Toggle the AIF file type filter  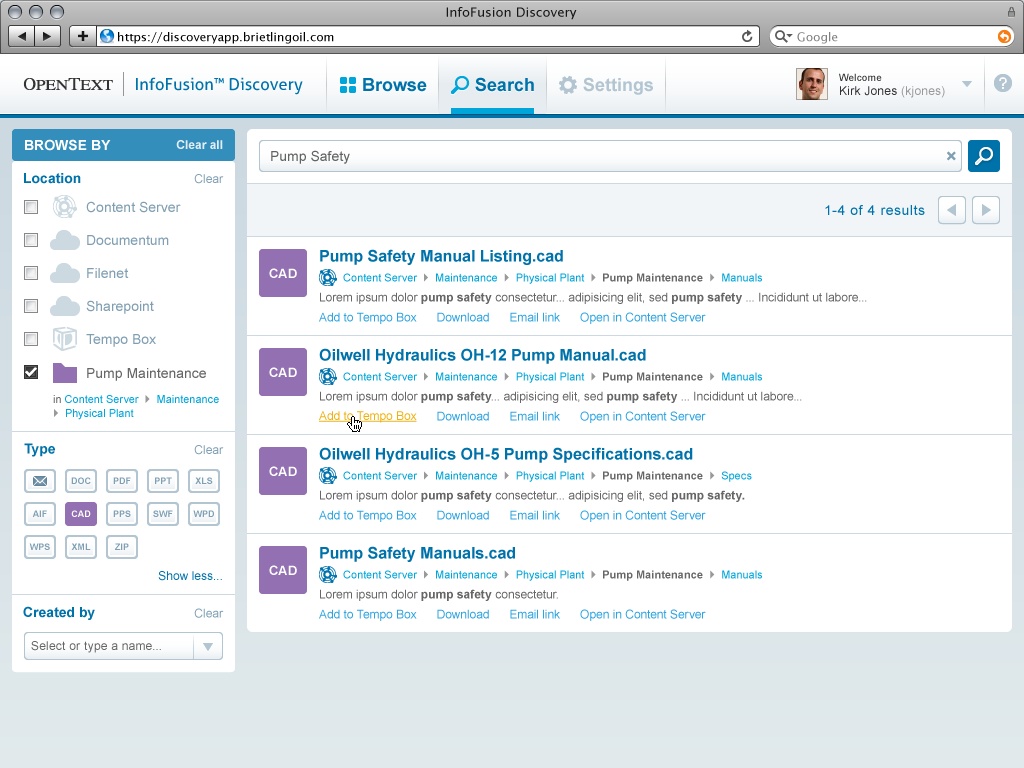tap(40, 514)
